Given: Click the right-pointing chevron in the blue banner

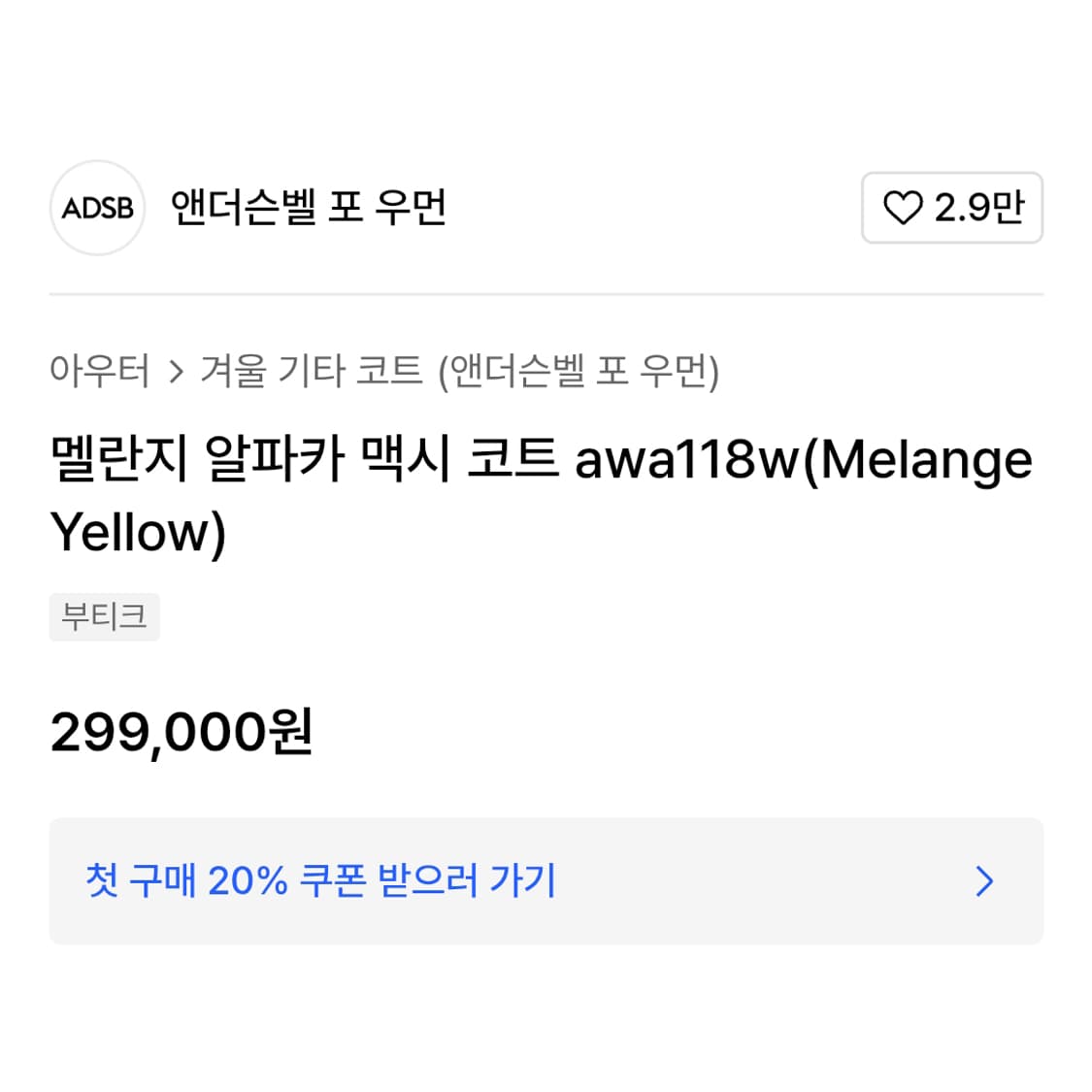Looking at the screenshot, I should (x=986, y=881).
